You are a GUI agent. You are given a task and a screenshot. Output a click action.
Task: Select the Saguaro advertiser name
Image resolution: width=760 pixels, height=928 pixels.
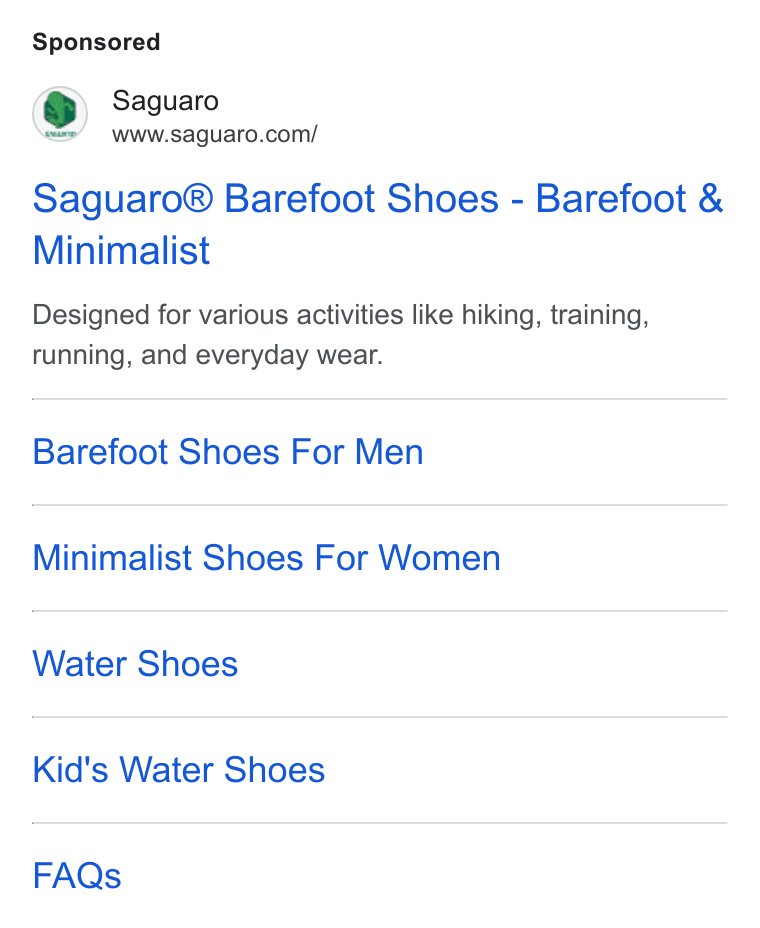click(x=166, y=101)
